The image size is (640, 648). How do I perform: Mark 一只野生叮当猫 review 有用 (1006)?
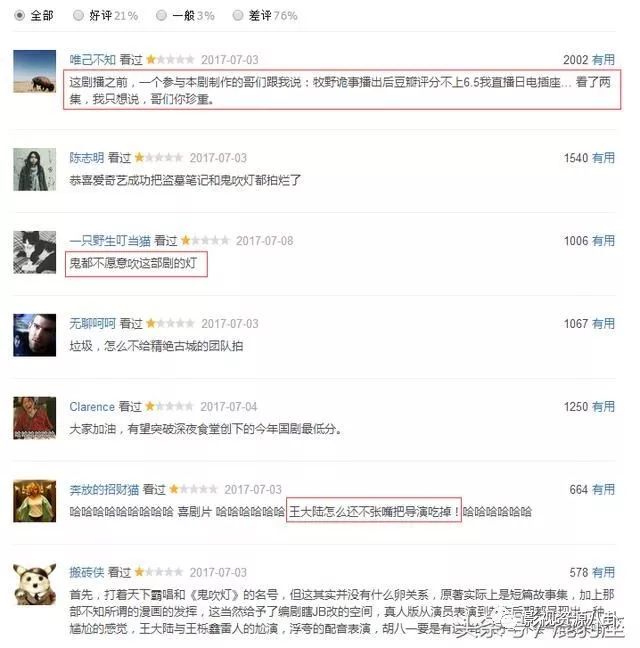coord(603,241)
